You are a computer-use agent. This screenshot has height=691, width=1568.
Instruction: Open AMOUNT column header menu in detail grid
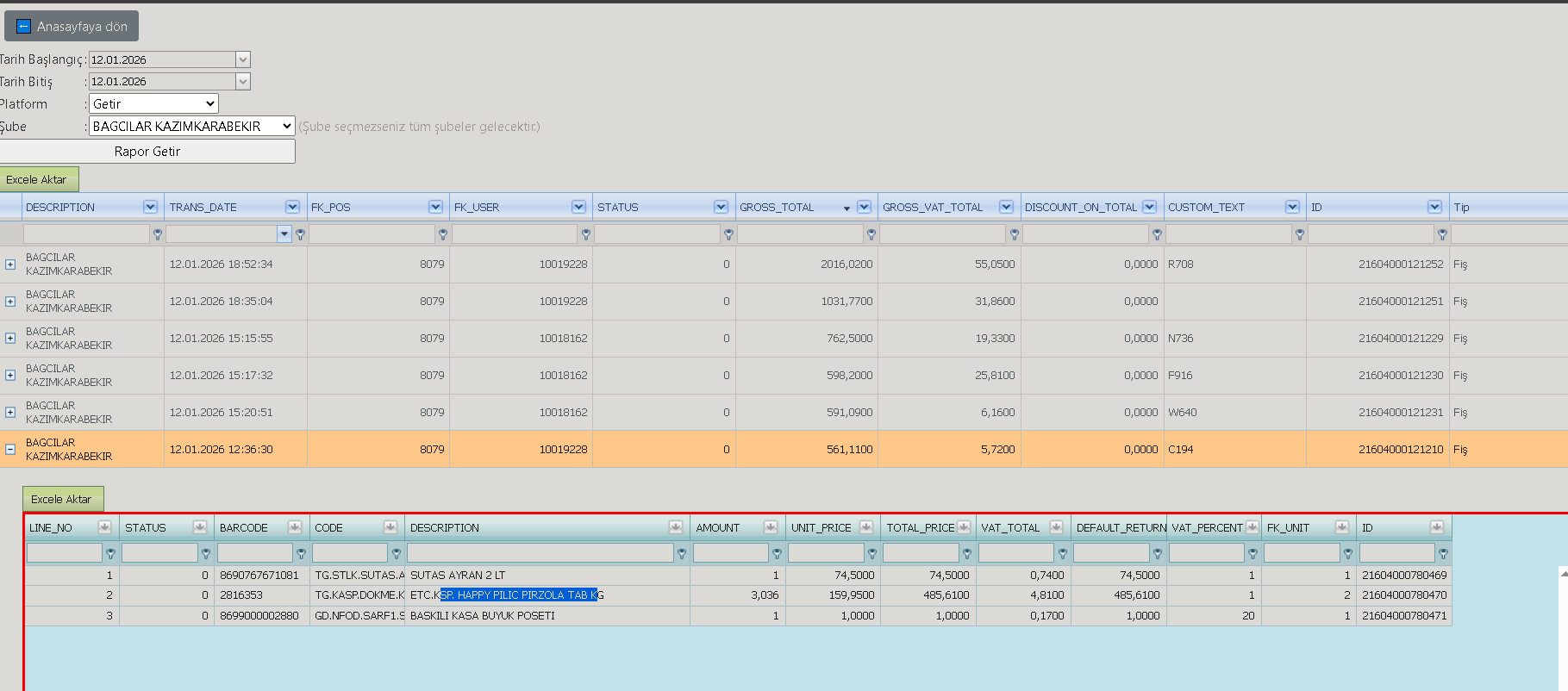click(772, 527)
